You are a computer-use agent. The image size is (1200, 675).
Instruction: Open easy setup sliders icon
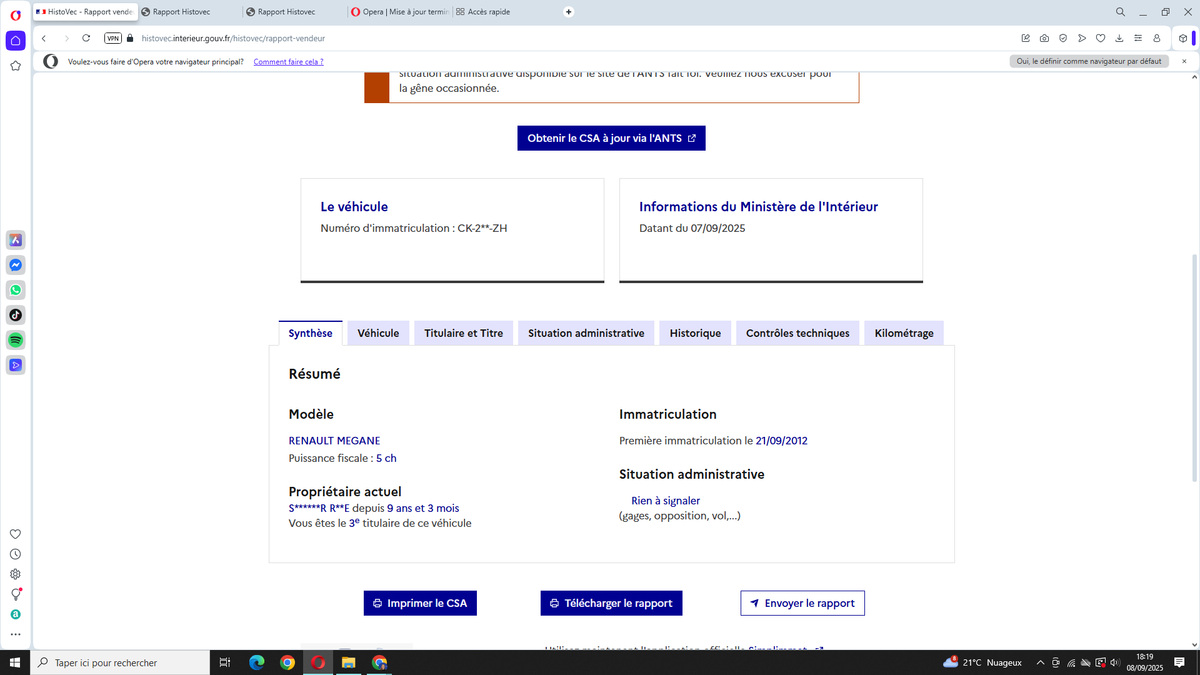pos(1137,38)
